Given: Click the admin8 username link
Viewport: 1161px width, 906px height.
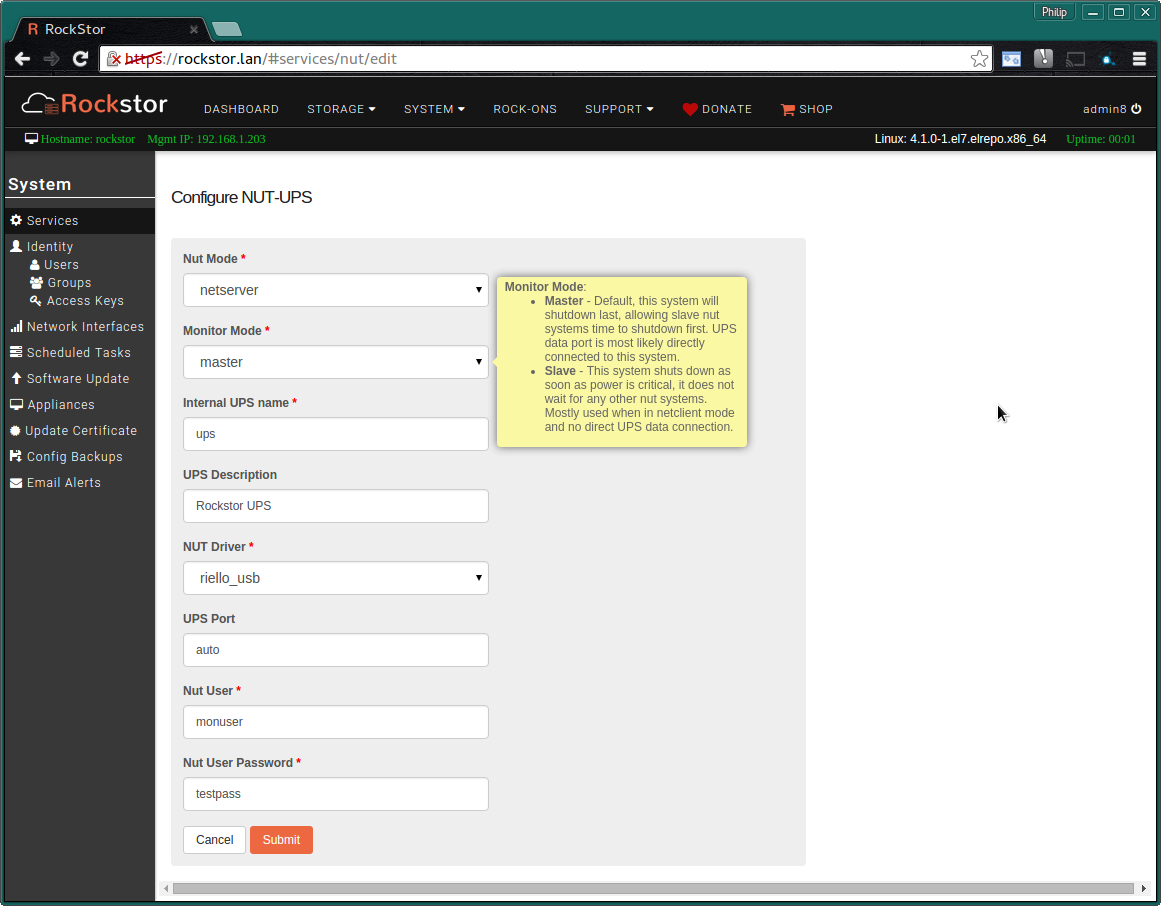Looking at the screenshot, I should coord(1104,109).
